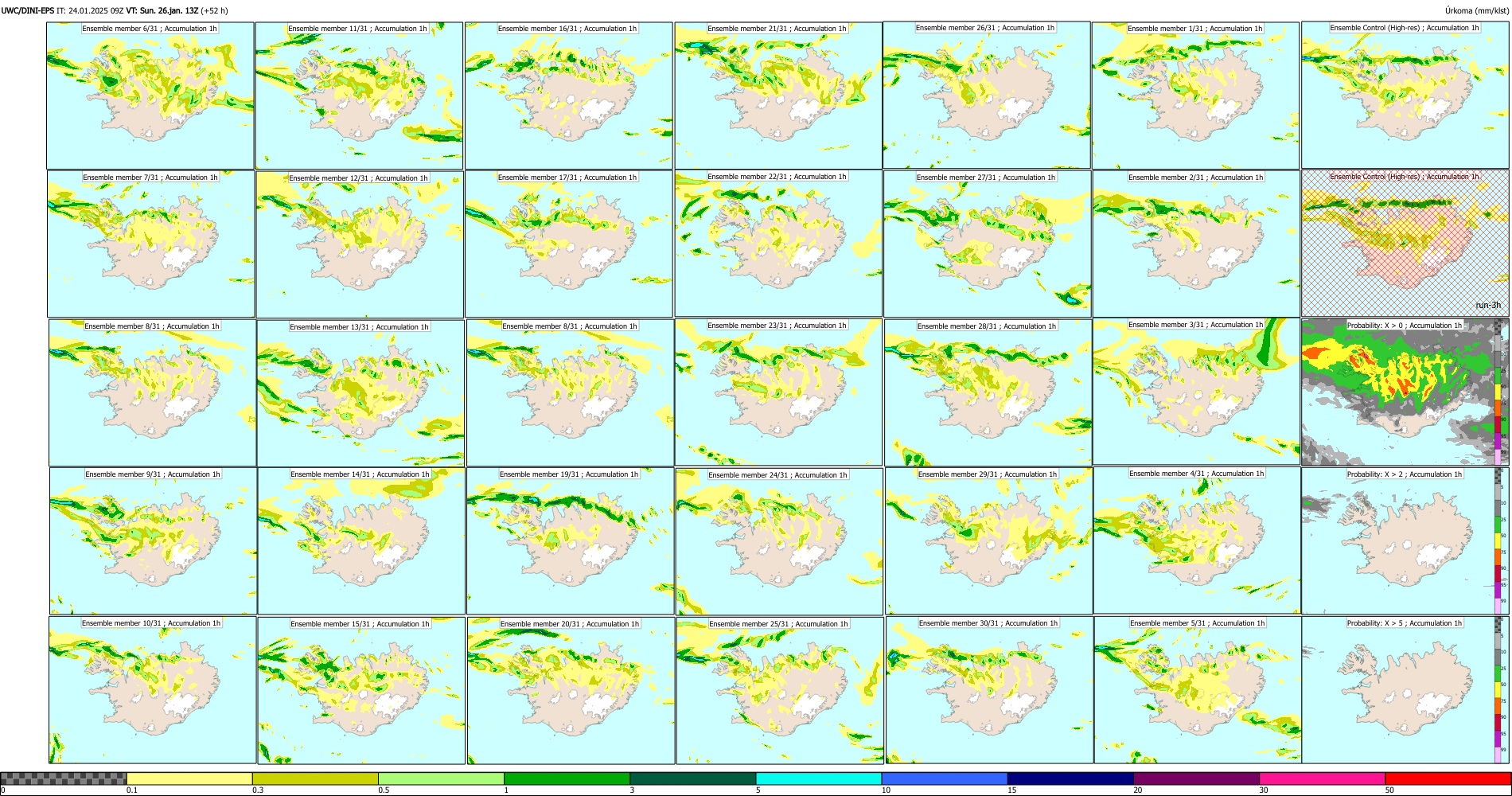The height and width of the screenshot is (796, 1512).
Task: Click the checkered grey 0–0.1 legend swatch
Action: (x=64, y=778)
